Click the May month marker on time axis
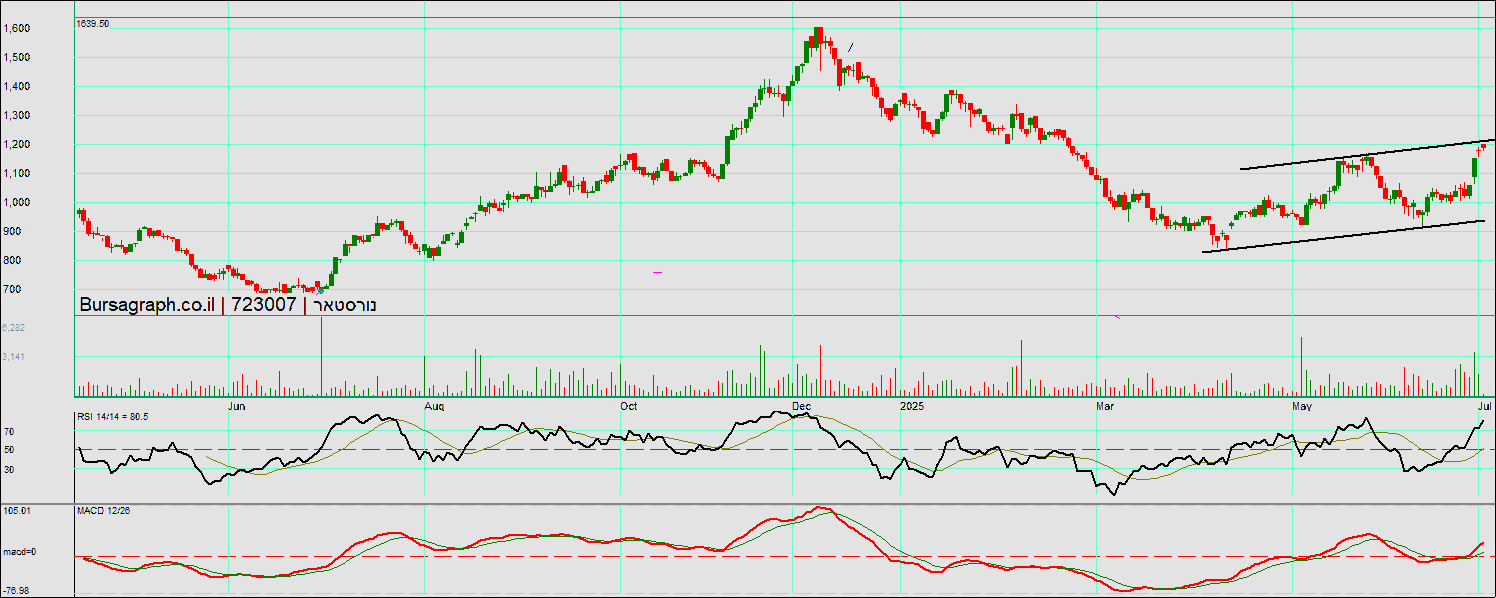 (x=1301, y=406)
